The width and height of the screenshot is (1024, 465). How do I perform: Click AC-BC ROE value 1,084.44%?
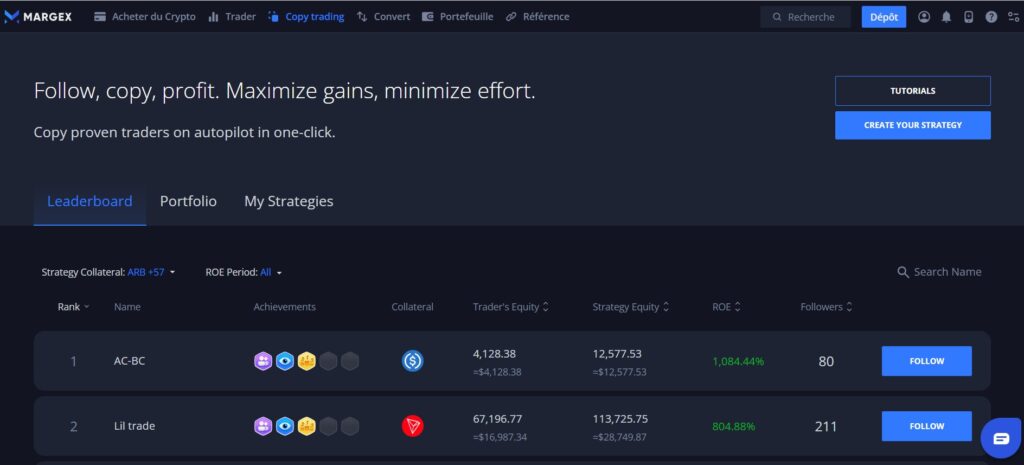click(738, 361)
